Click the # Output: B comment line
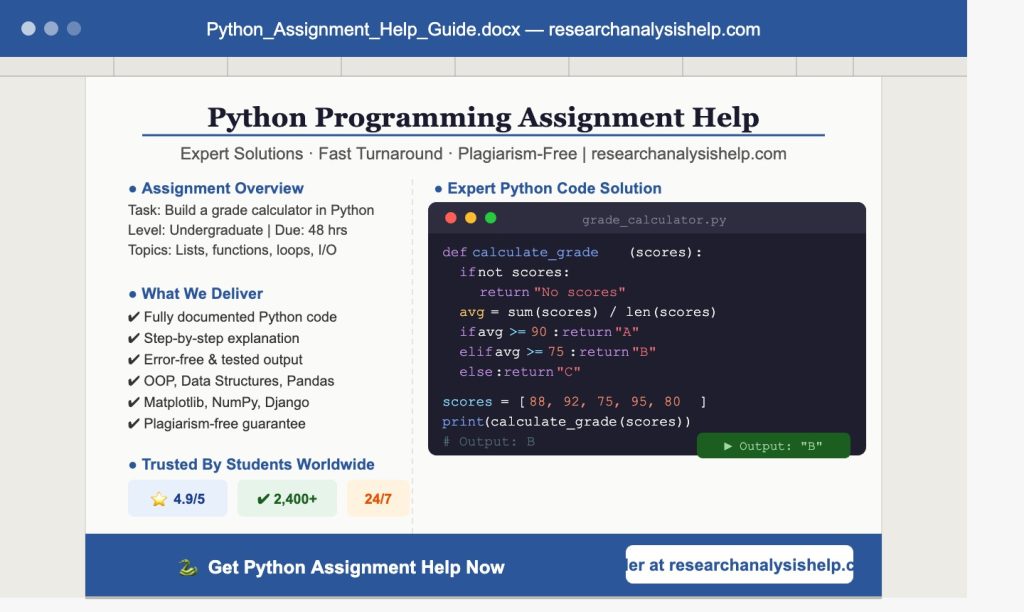 point(488,442)
